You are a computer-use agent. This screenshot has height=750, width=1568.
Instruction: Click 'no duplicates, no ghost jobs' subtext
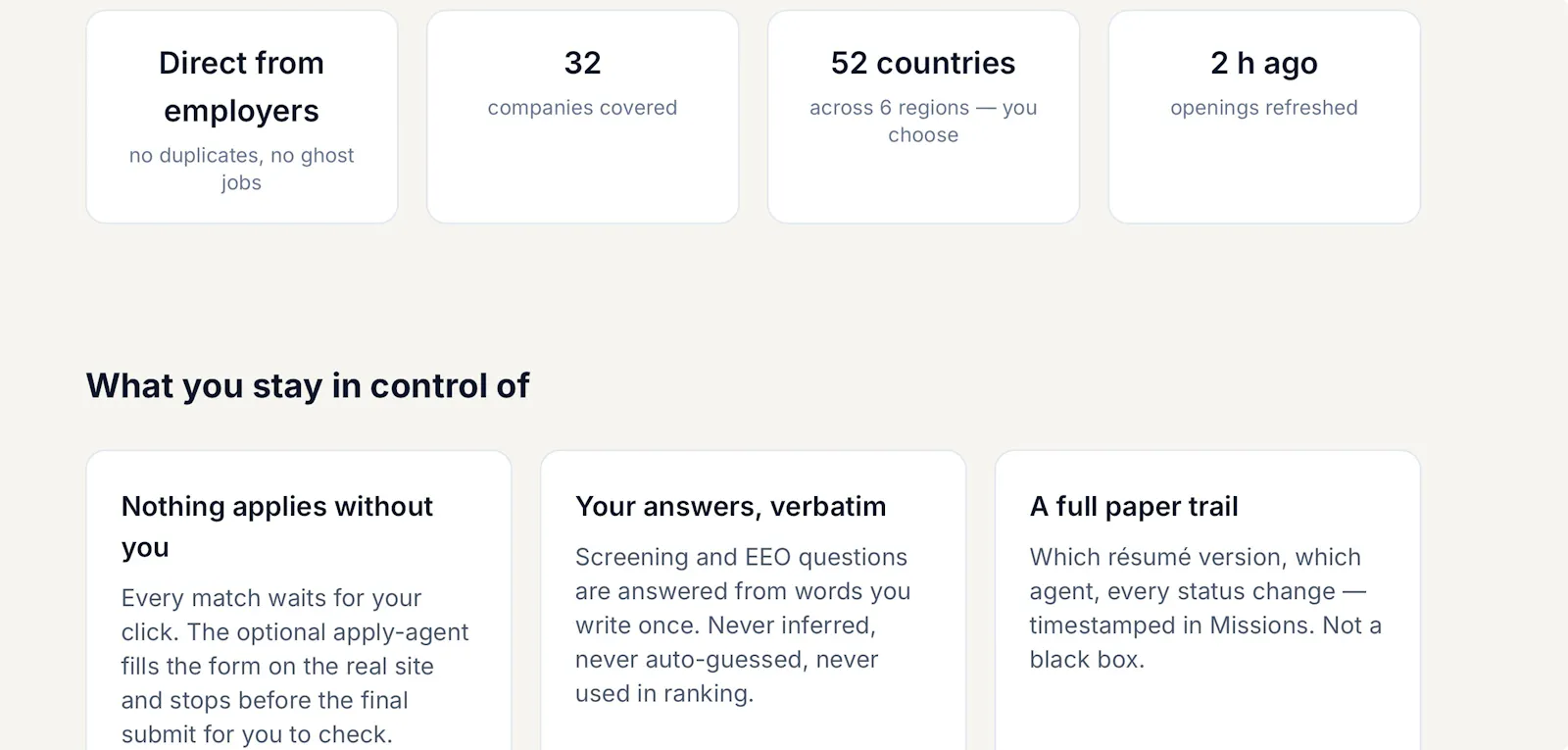(241, 169)
